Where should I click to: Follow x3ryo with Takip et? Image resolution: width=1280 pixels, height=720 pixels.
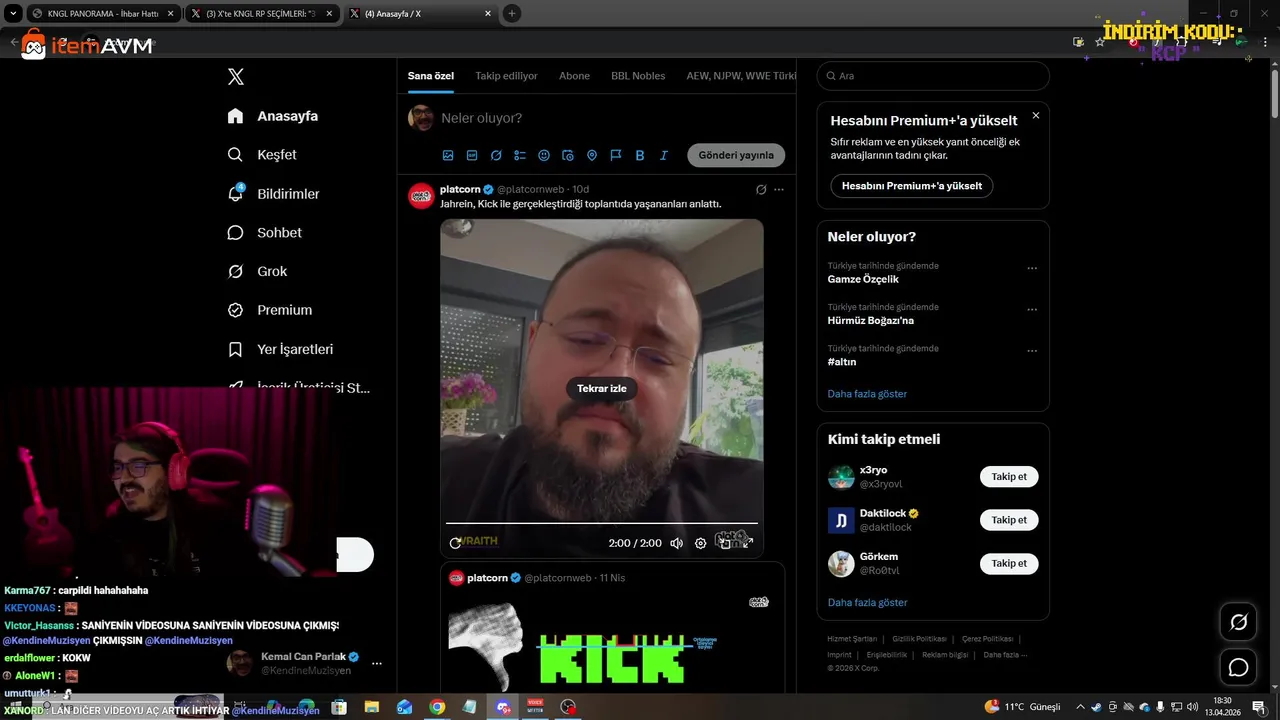[1009, 477]
